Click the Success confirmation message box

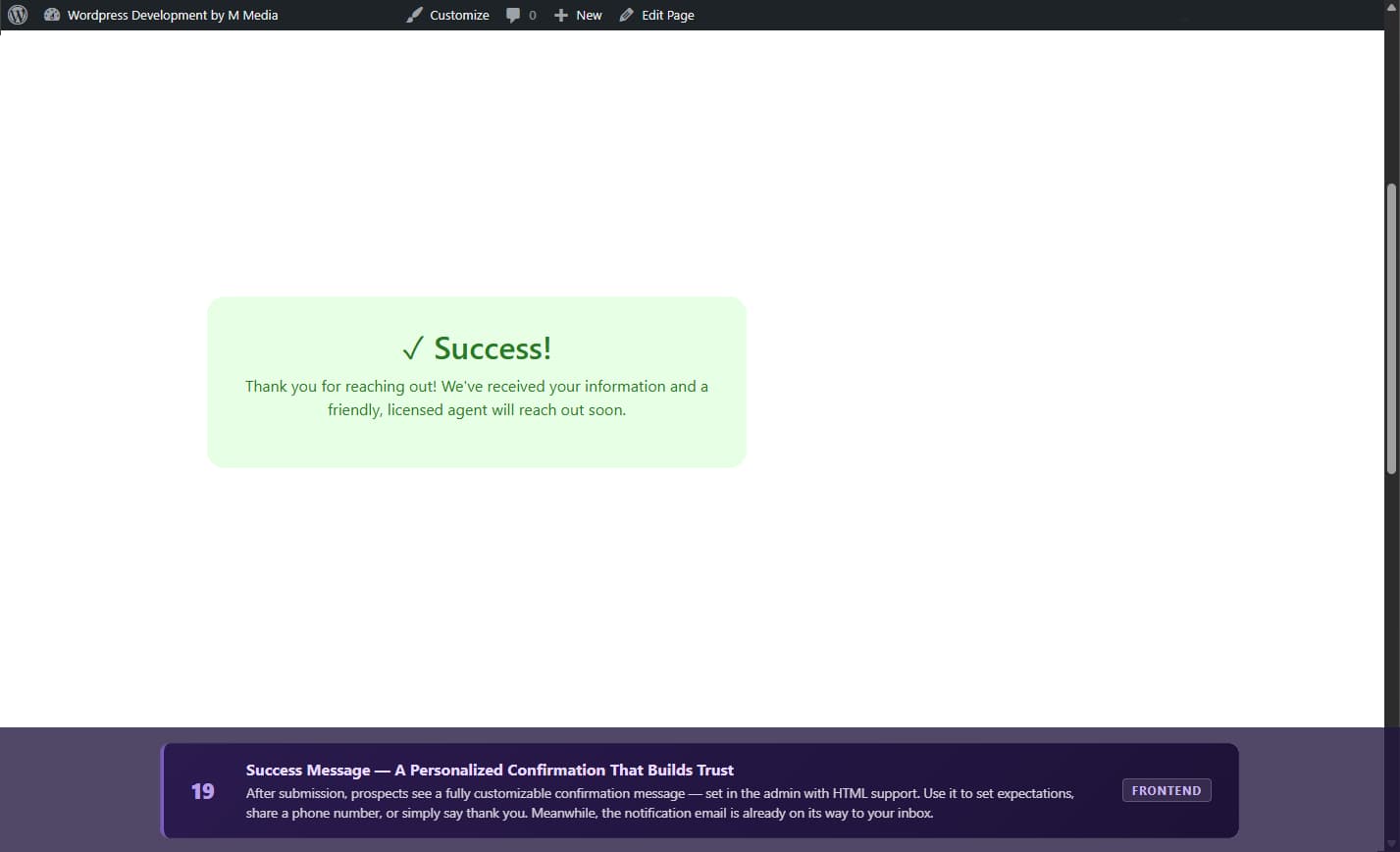pos(476,381)
